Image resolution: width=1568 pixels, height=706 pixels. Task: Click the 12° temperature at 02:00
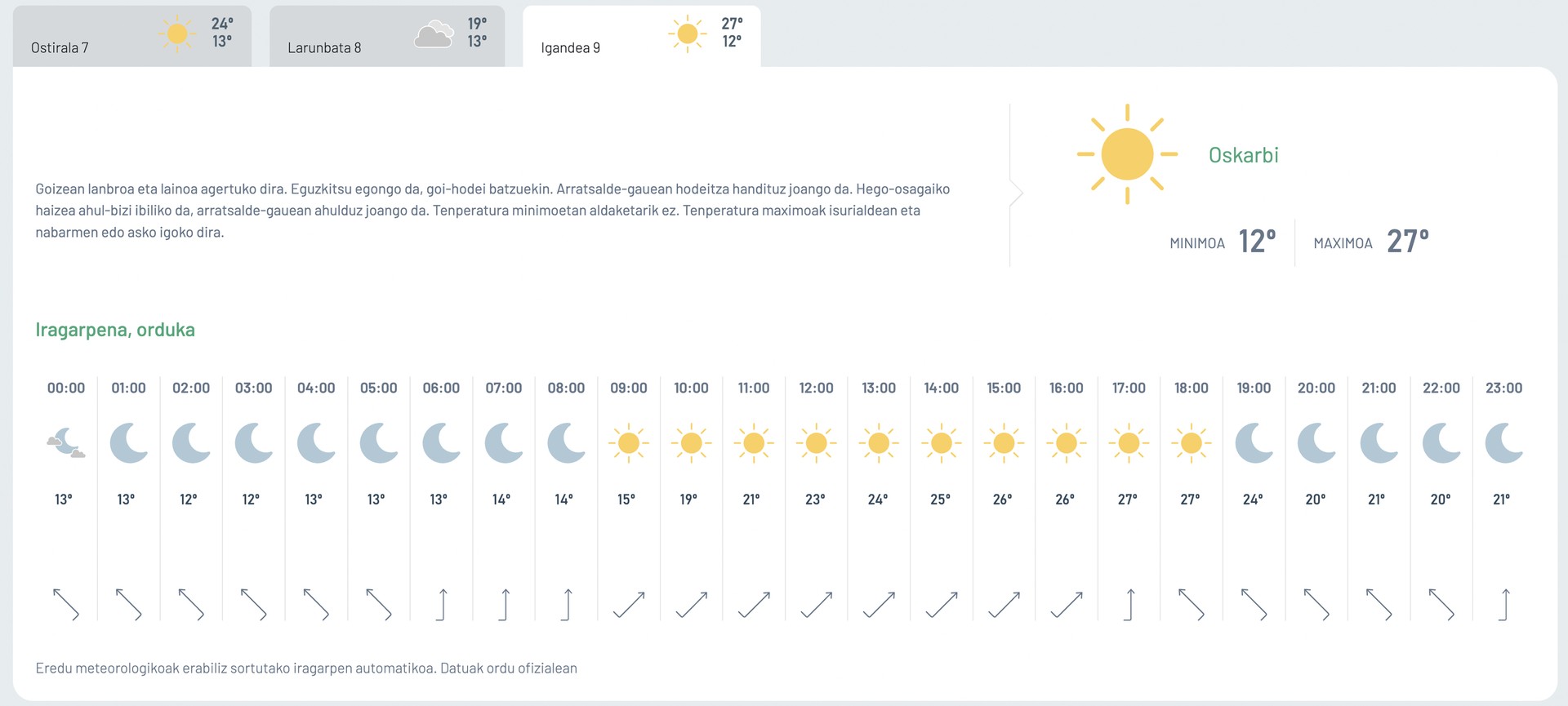tap(189, 500)
